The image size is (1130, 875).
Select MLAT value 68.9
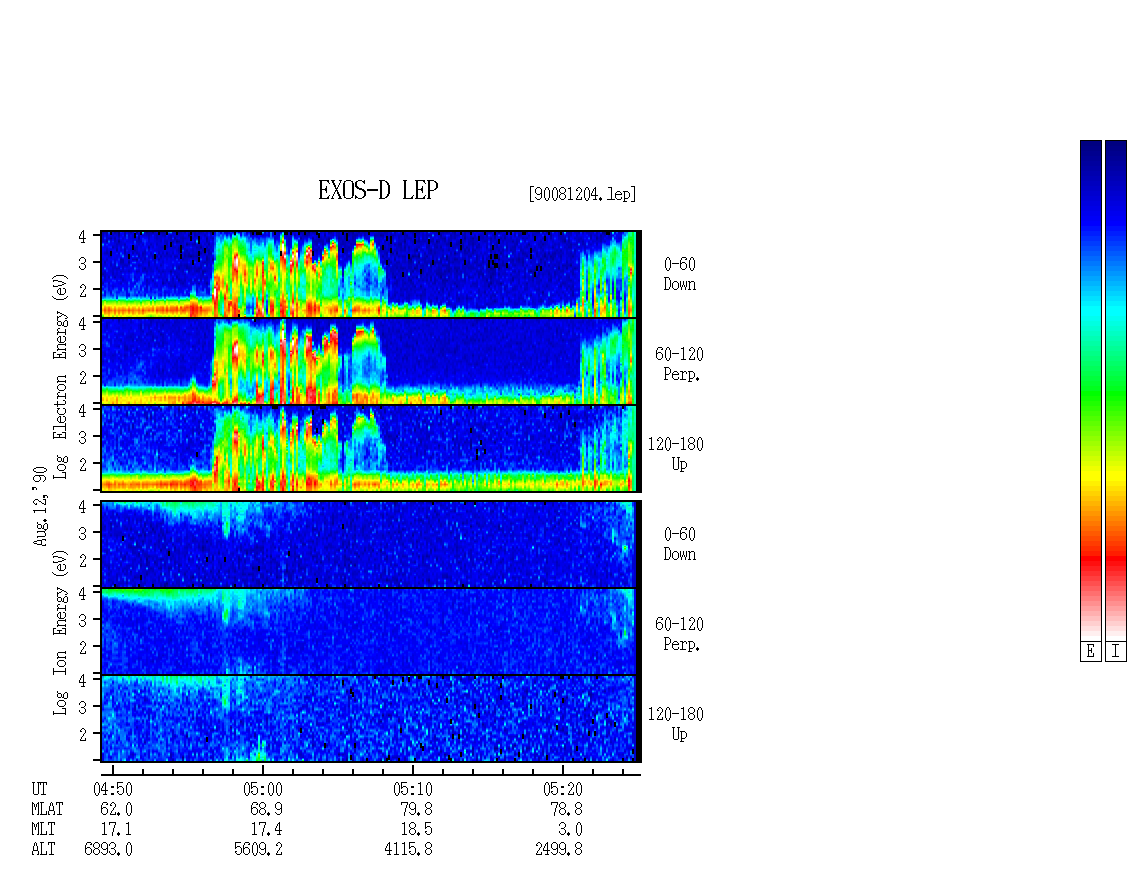pyautogui.click(x=267, y=809)
